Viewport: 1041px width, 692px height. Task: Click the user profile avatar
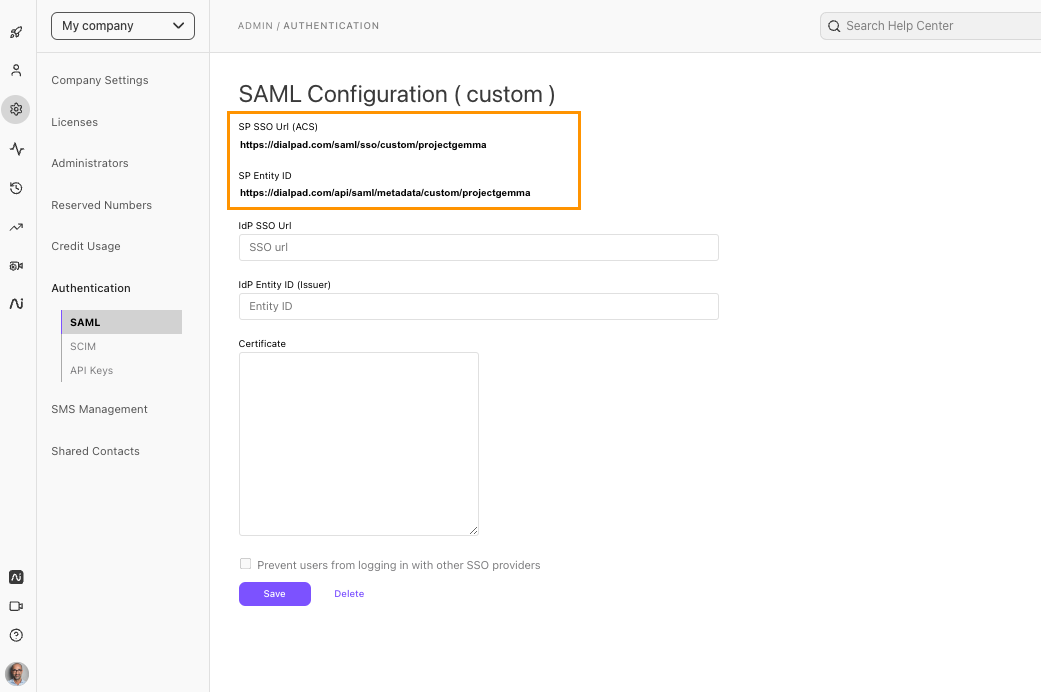[17, 673]
